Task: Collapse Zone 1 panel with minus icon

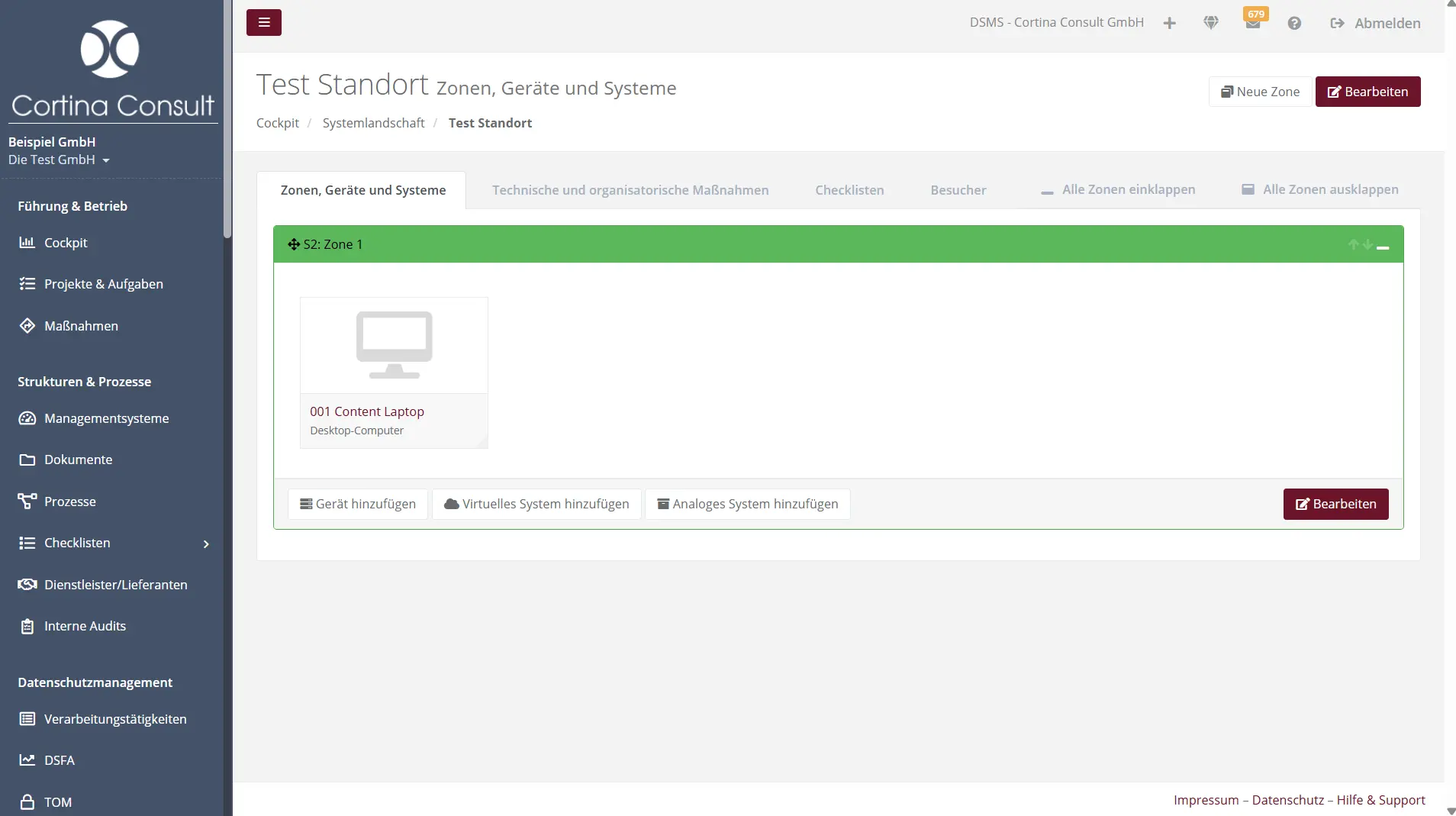Action: click(1383, 247)
